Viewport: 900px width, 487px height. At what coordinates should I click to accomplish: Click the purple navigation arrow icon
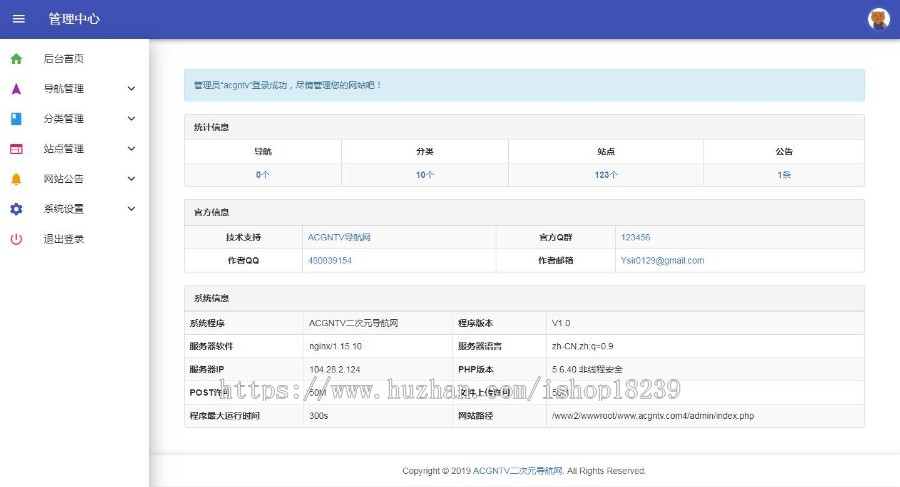(16, 89)
